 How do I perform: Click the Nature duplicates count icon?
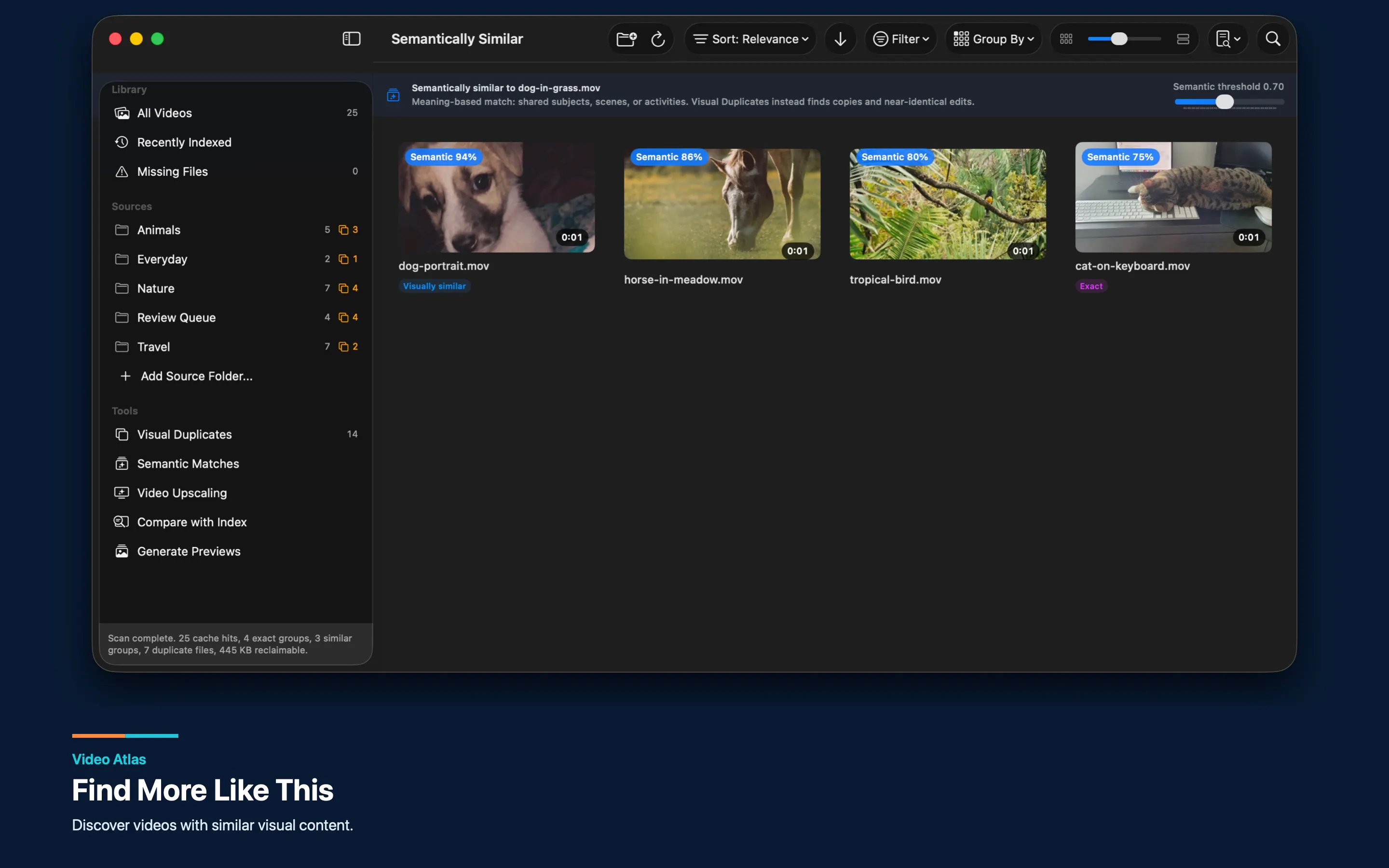[344, 288]
